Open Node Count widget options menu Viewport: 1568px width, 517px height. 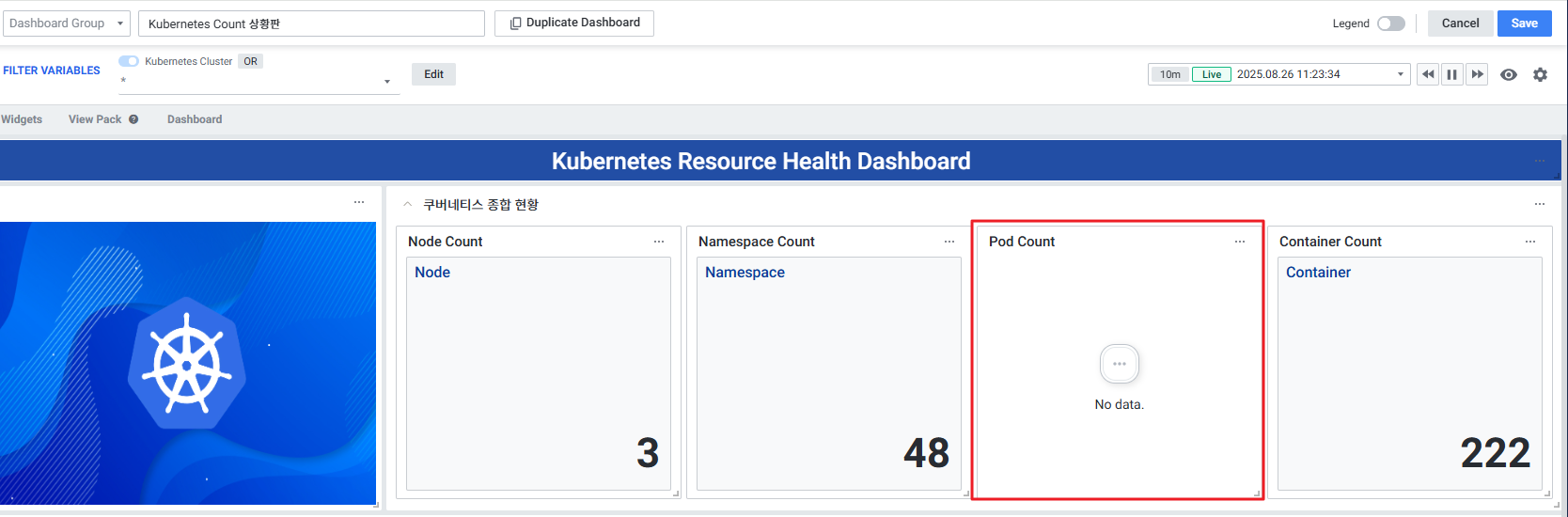[659, 242]
